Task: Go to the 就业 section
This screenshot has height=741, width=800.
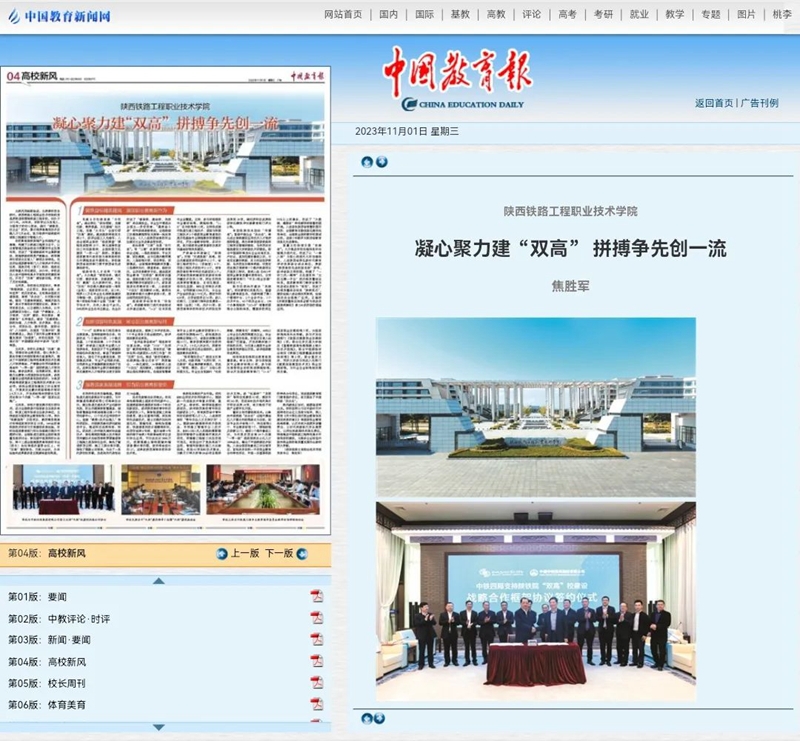Action: pyautogui.click(x=639, y=14)
